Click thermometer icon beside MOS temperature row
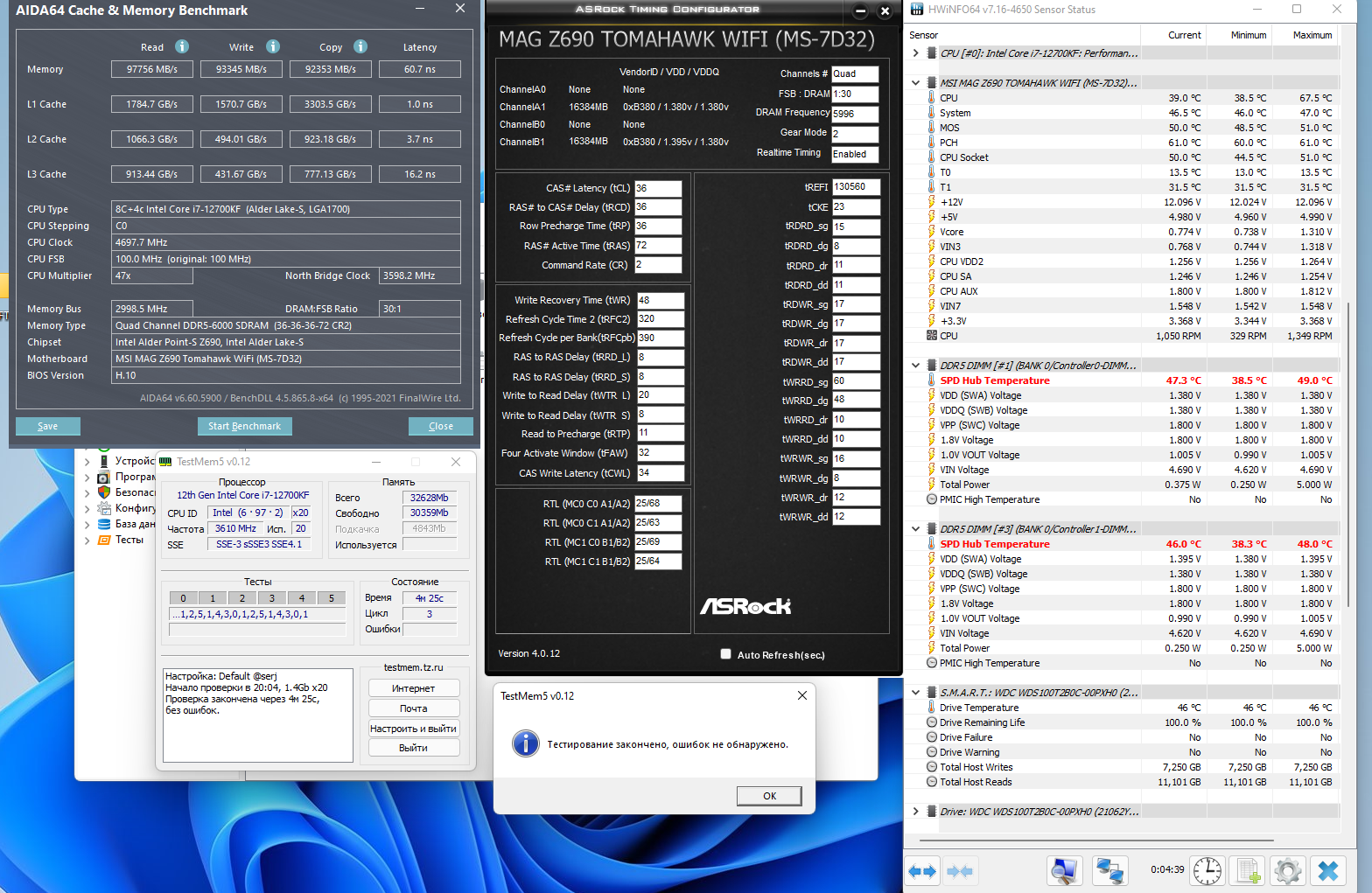Viewport: 1372px width, 893px height. (x=932, y=128)
